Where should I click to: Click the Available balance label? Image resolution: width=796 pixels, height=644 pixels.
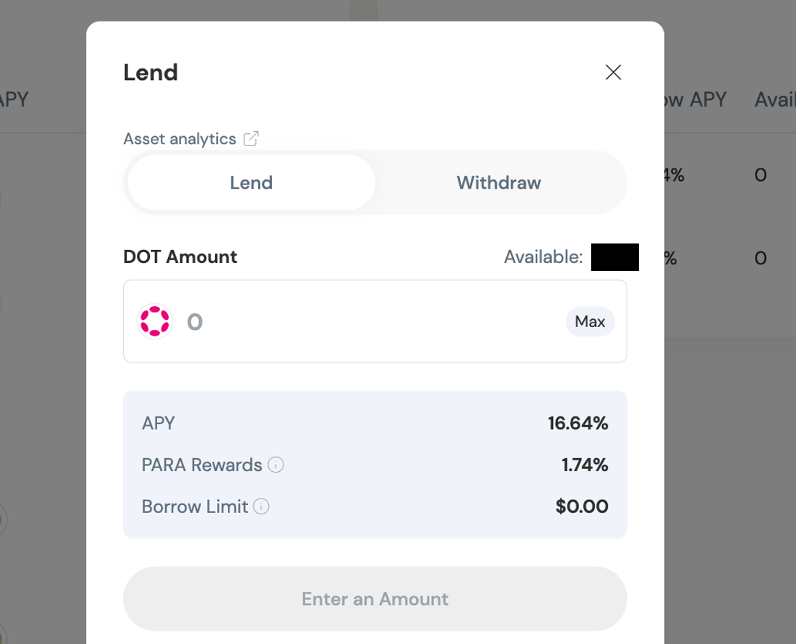point(543,257)
